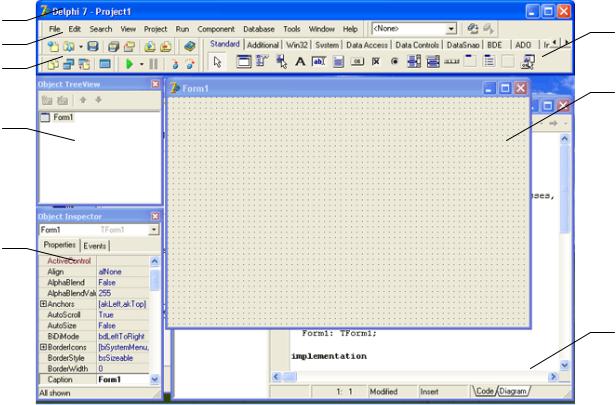The height and width of the screenshot is (405, 616).
Task: Select Form1 node in Object TreeView
Action: tap(63, 117)
